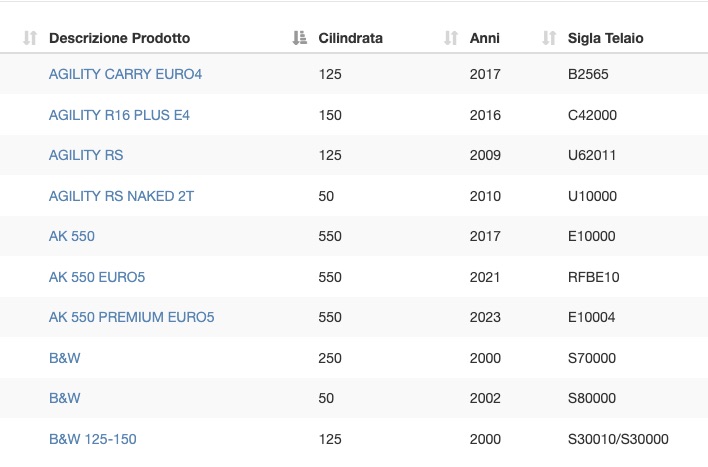Open AGILITY R16 PLUS E4 link
The width and height of the screenshot is (708, 467).
click(x=119, y=115)
